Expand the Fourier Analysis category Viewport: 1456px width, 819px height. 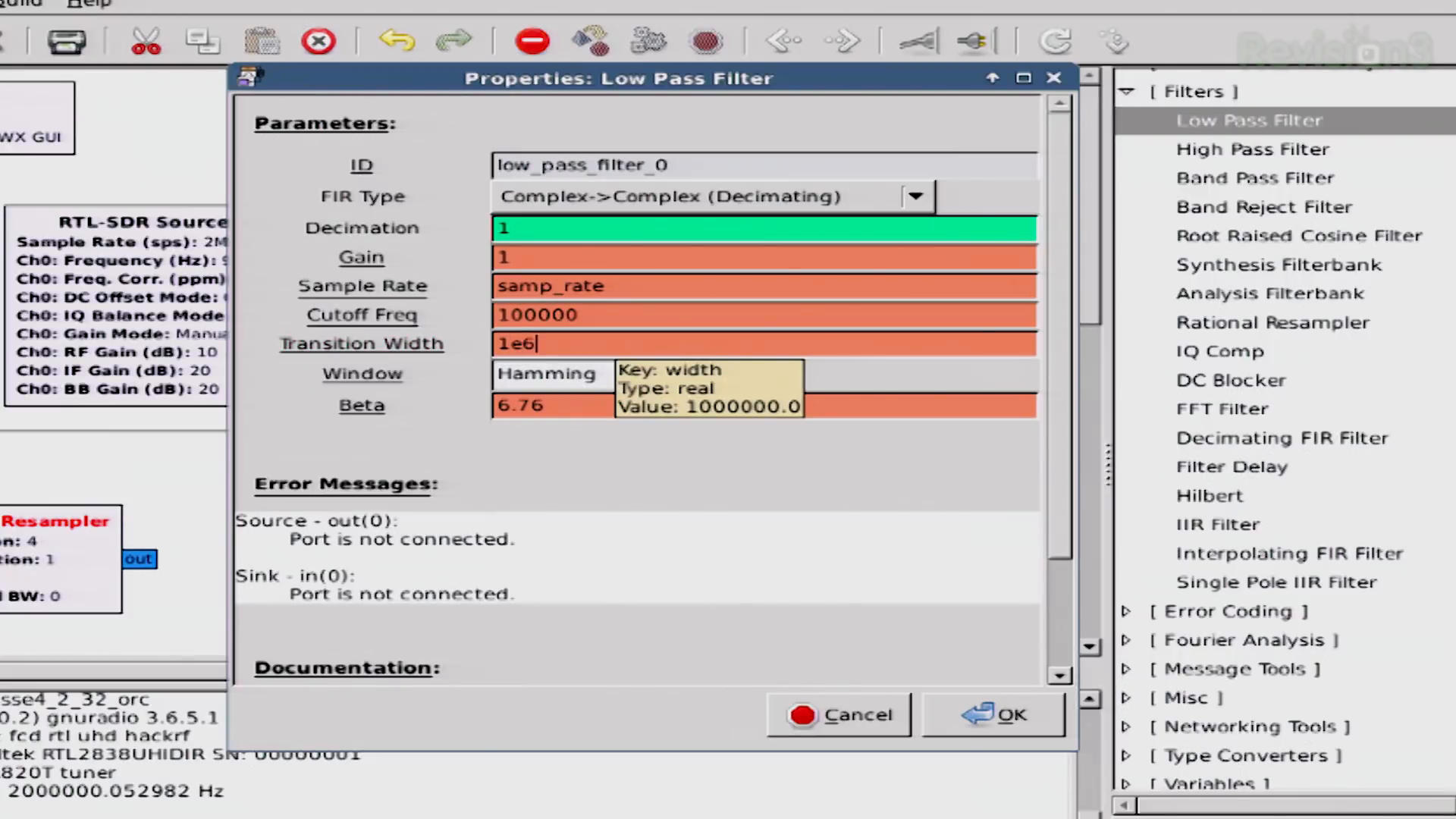tap(1127, 640)
